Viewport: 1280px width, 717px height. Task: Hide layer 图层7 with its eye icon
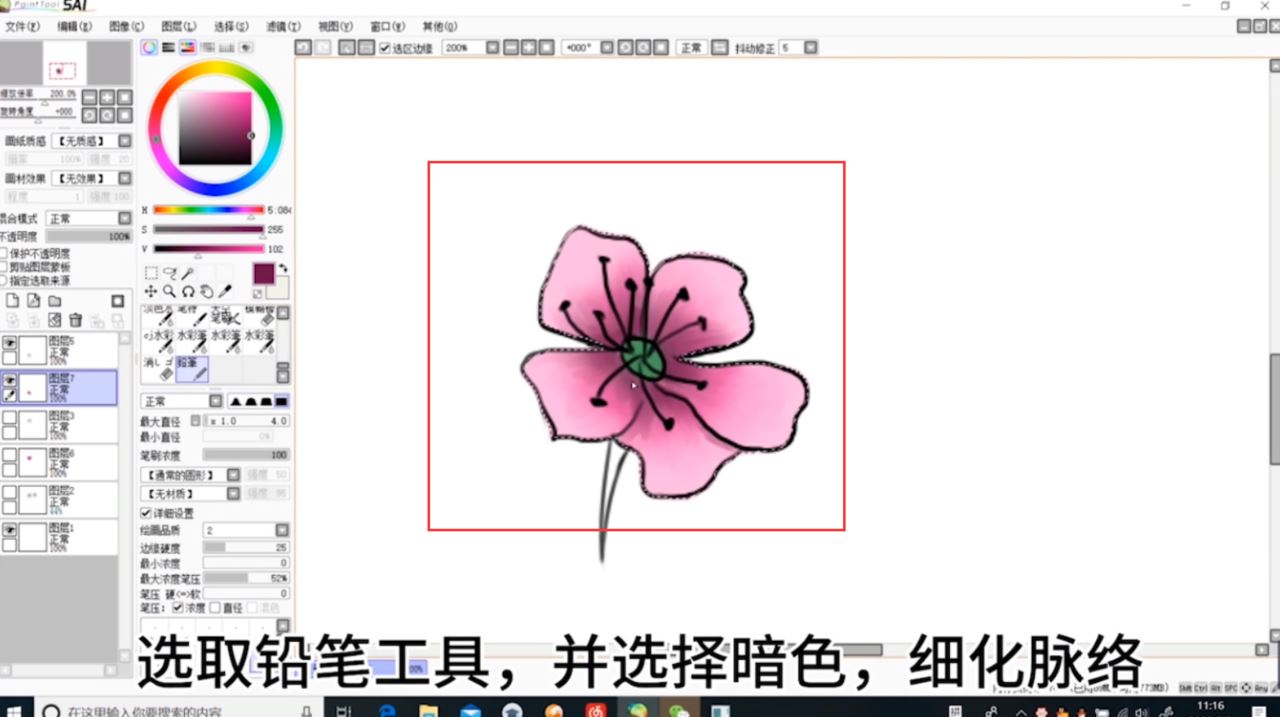pyautogui.click(x=9, y=380)
